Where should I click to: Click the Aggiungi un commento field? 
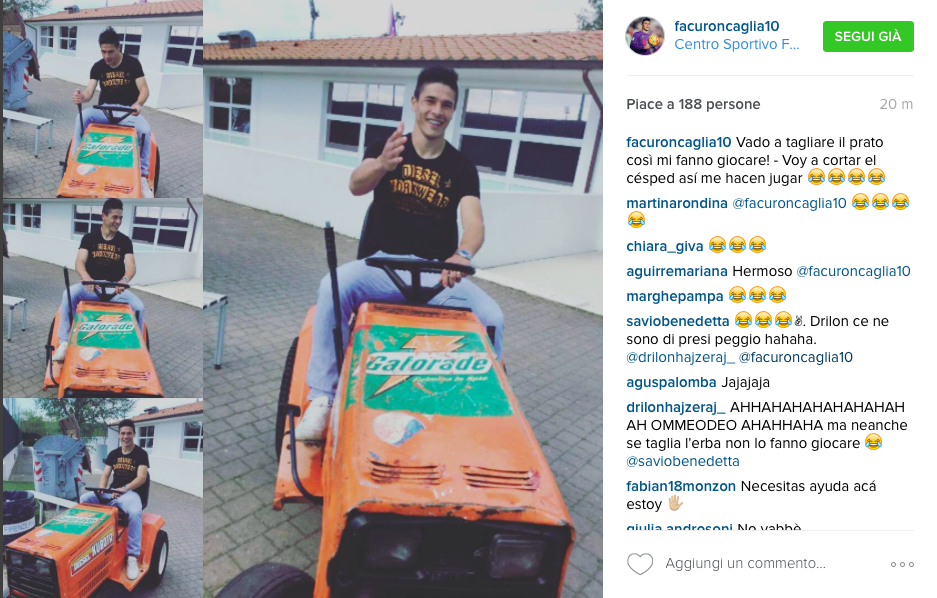(x=745, y=563)
